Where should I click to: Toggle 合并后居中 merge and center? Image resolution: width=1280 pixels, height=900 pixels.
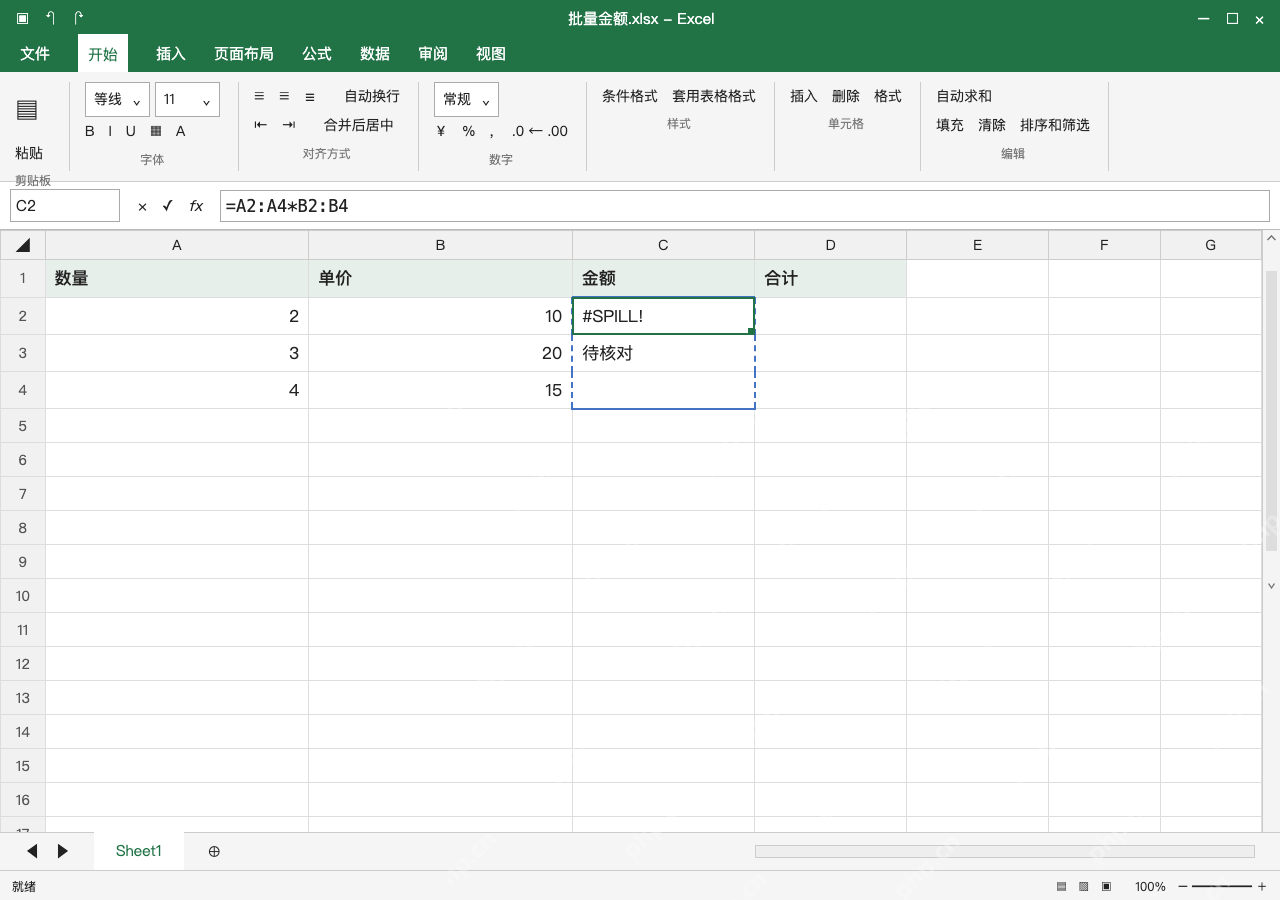coord(359,125)
